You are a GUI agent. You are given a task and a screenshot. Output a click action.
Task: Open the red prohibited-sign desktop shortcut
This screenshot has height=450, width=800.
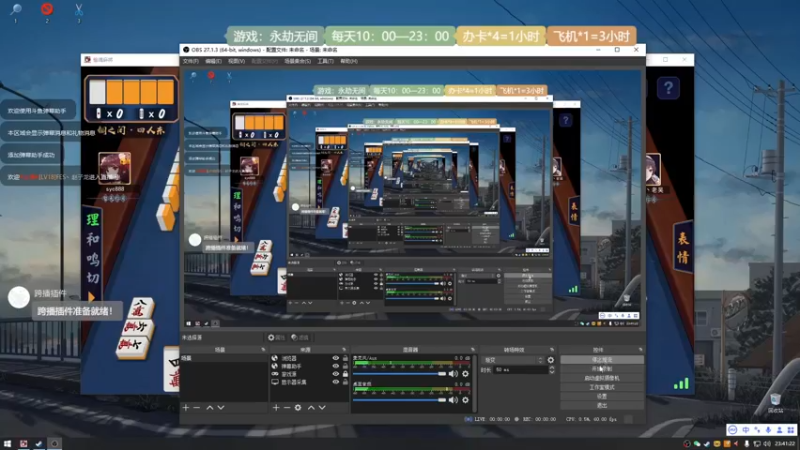(x=47, y=9)
